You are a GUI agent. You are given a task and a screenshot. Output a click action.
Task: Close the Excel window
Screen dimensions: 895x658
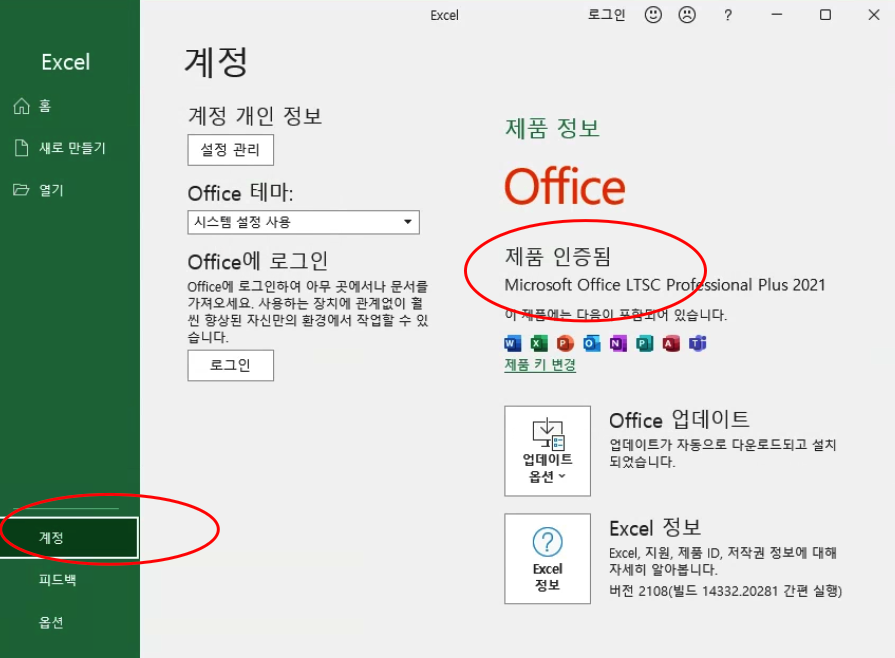[874, 15]
